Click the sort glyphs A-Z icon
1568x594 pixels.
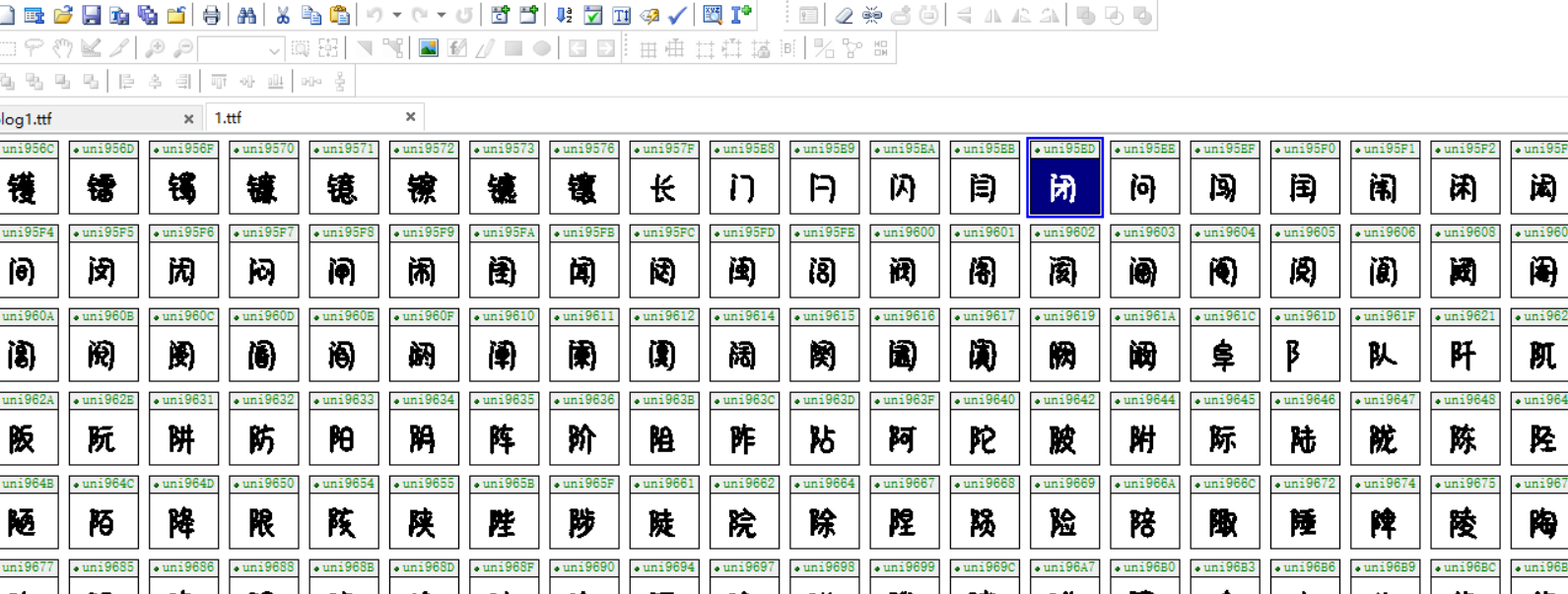[x=564, y=15]
